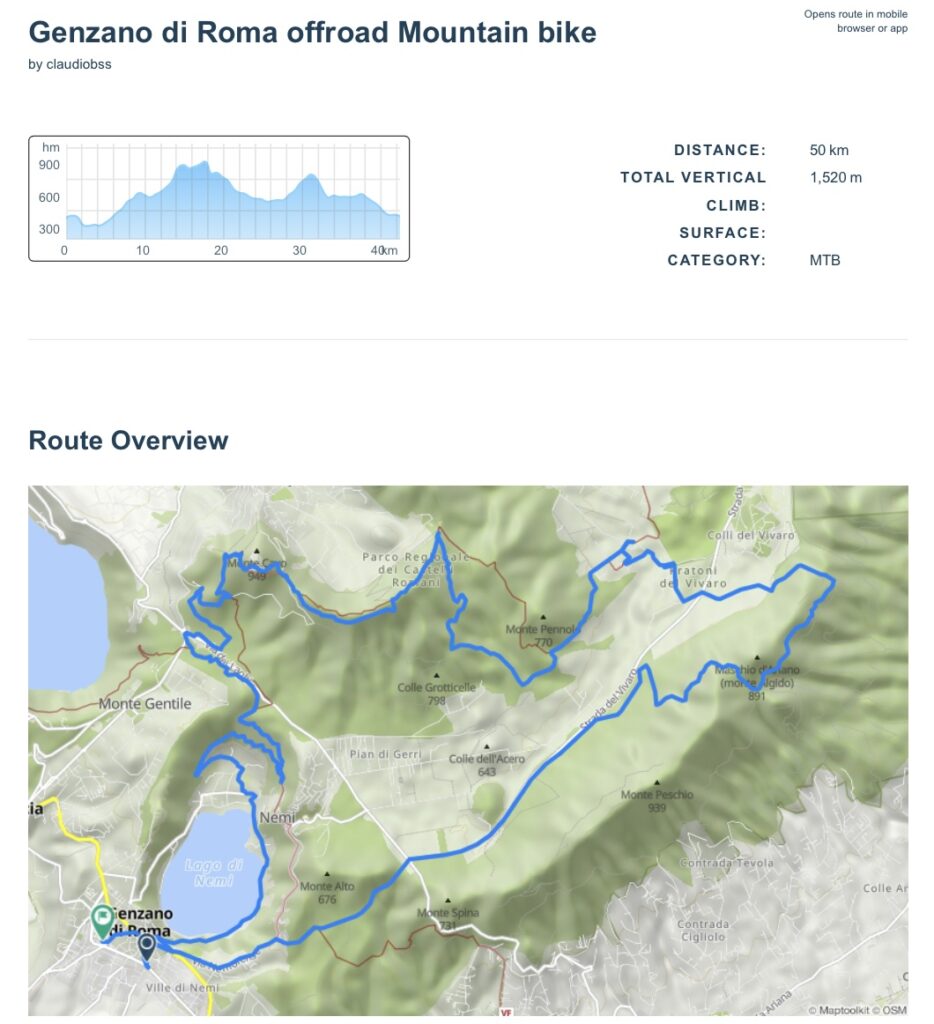
Task: Click the elevation profile chart
Action: 219,198
